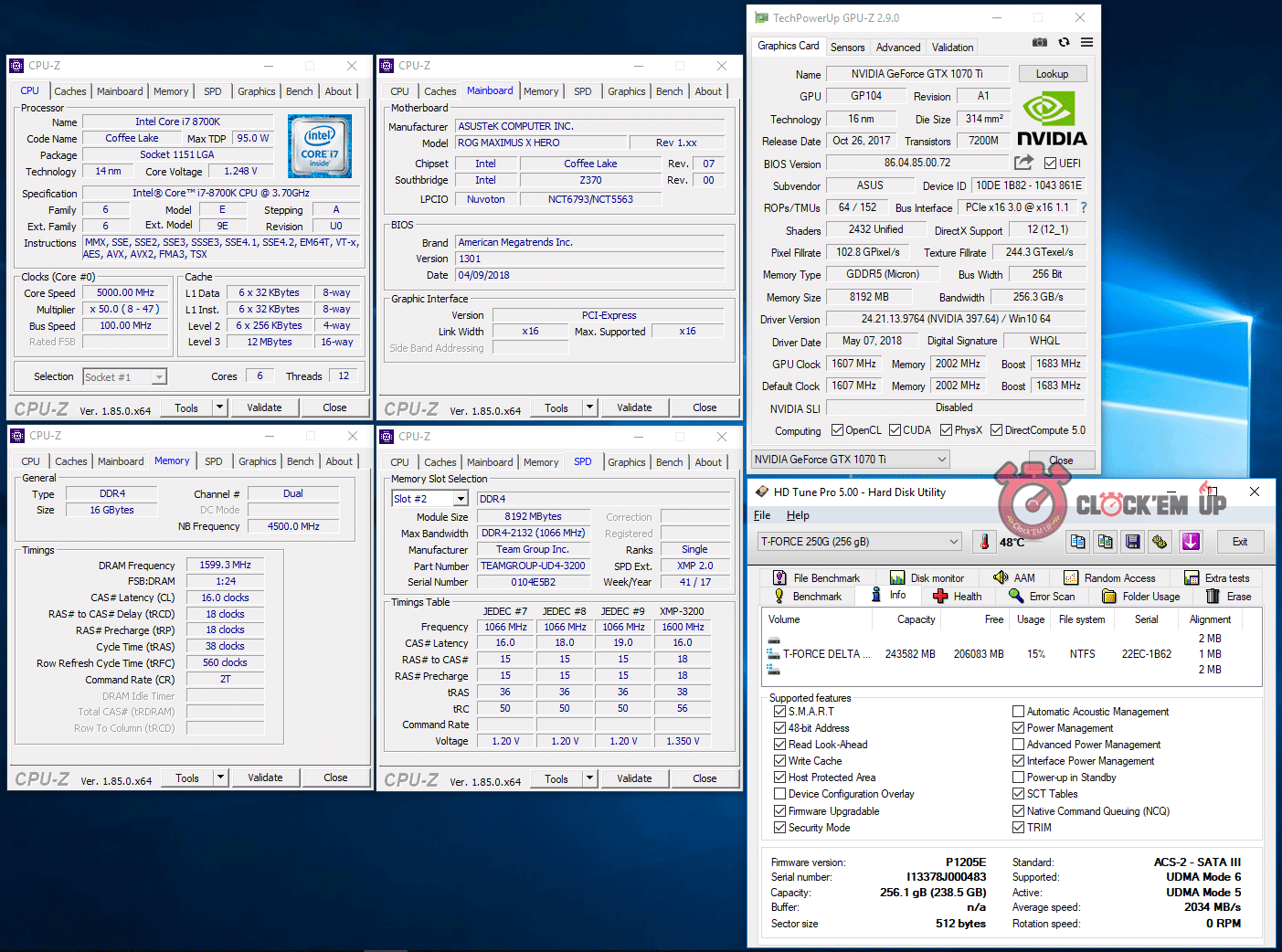Switch to the Sensors tab in GPU-Z
Image resolution: width=1282 pixels, height=952 pixels.
(847, 48)
